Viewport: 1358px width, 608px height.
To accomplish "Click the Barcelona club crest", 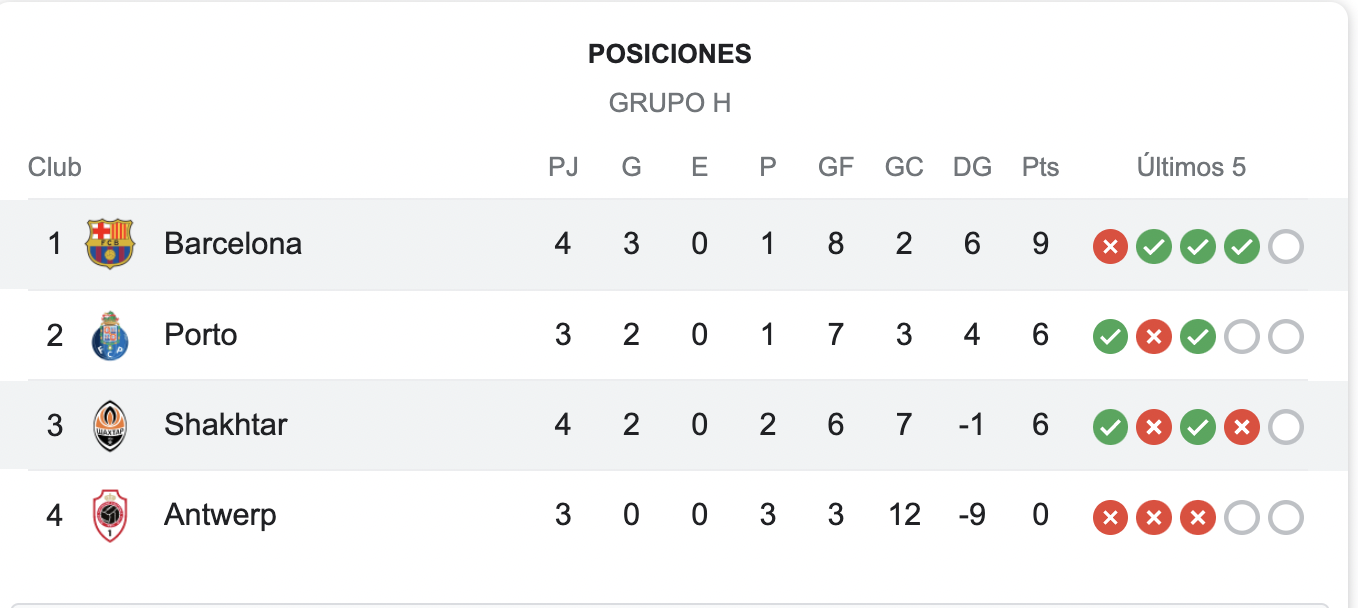I will [x=110, y=244].
